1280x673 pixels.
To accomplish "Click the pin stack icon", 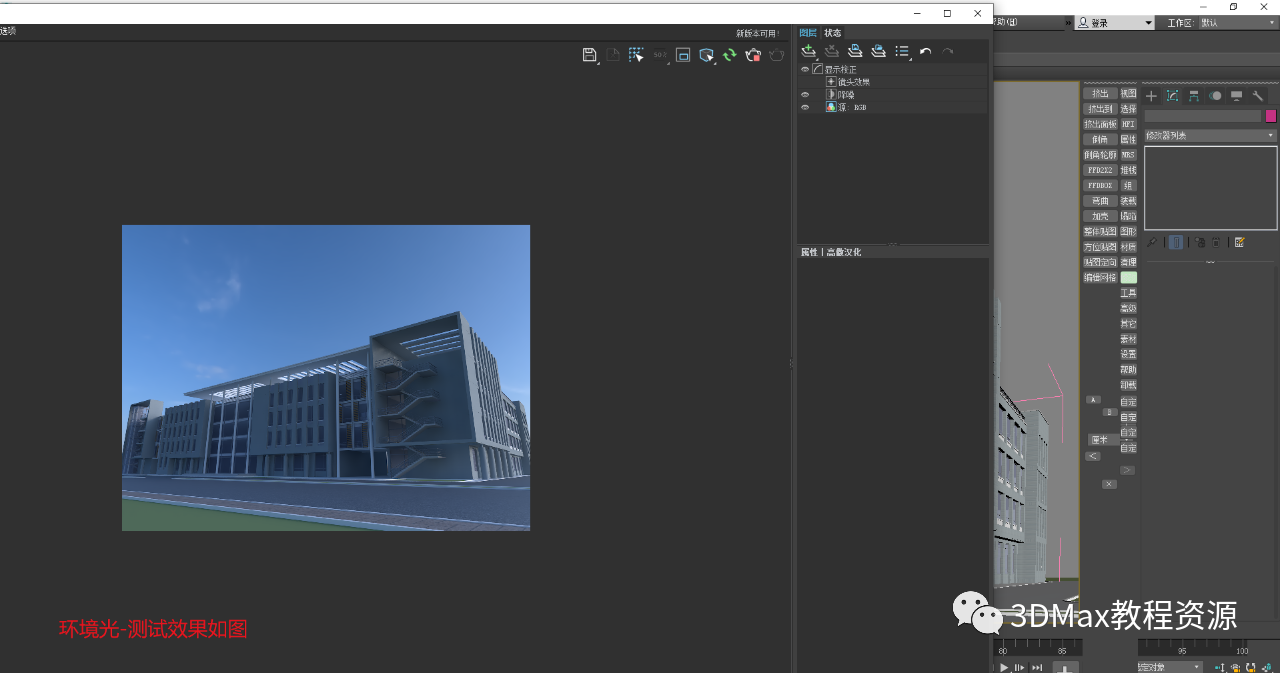I will click(x=1152, y=242).
